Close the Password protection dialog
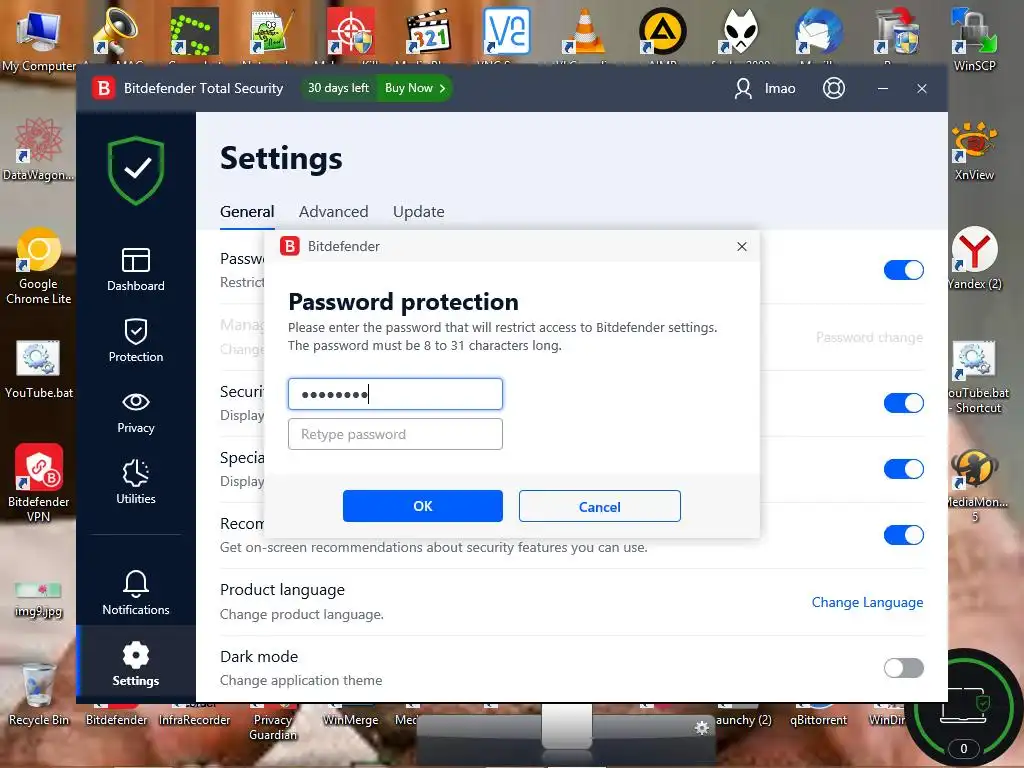This screenshot has width=1024, height=768. click(742, 246)
